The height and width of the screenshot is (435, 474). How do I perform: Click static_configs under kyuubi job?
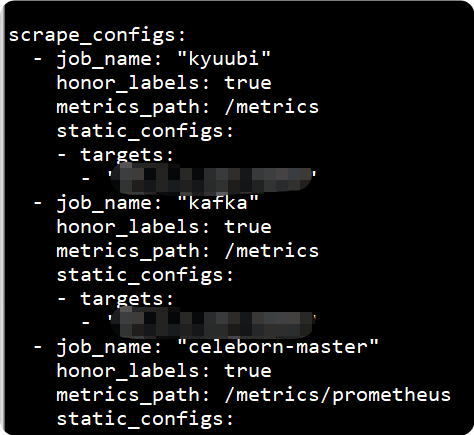click(x=145, y=131)
